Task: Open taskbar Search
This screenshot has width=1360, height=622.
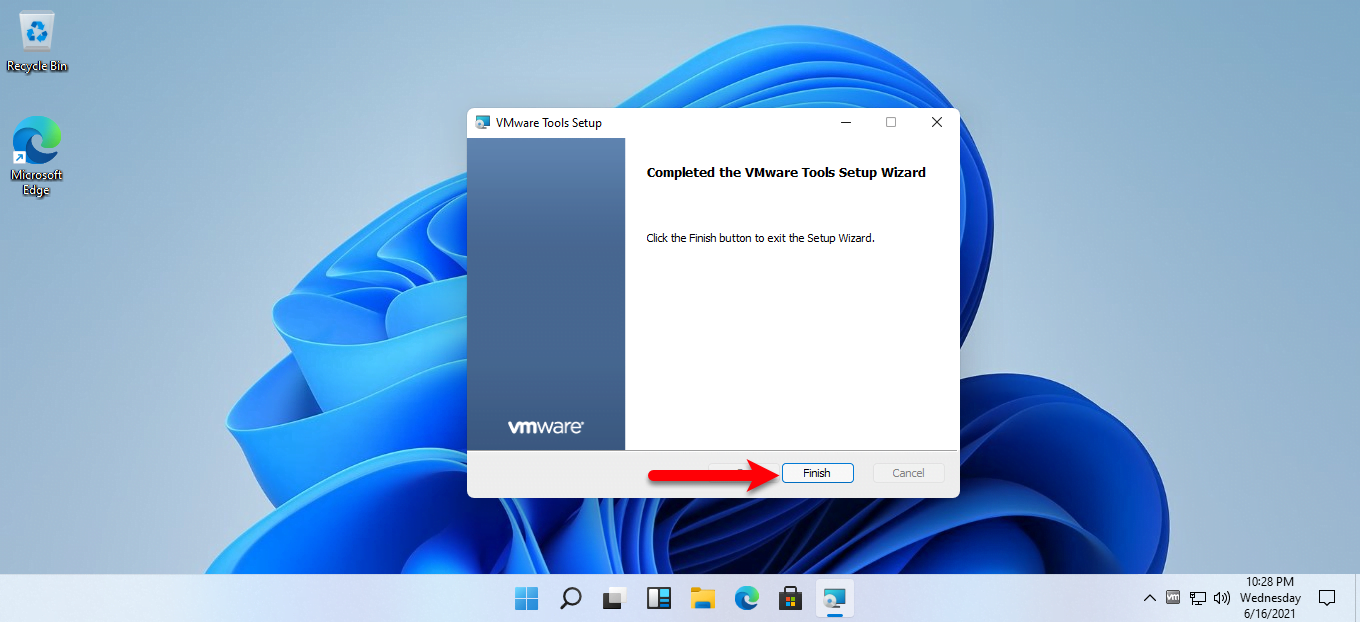Action: pos(570,598)
